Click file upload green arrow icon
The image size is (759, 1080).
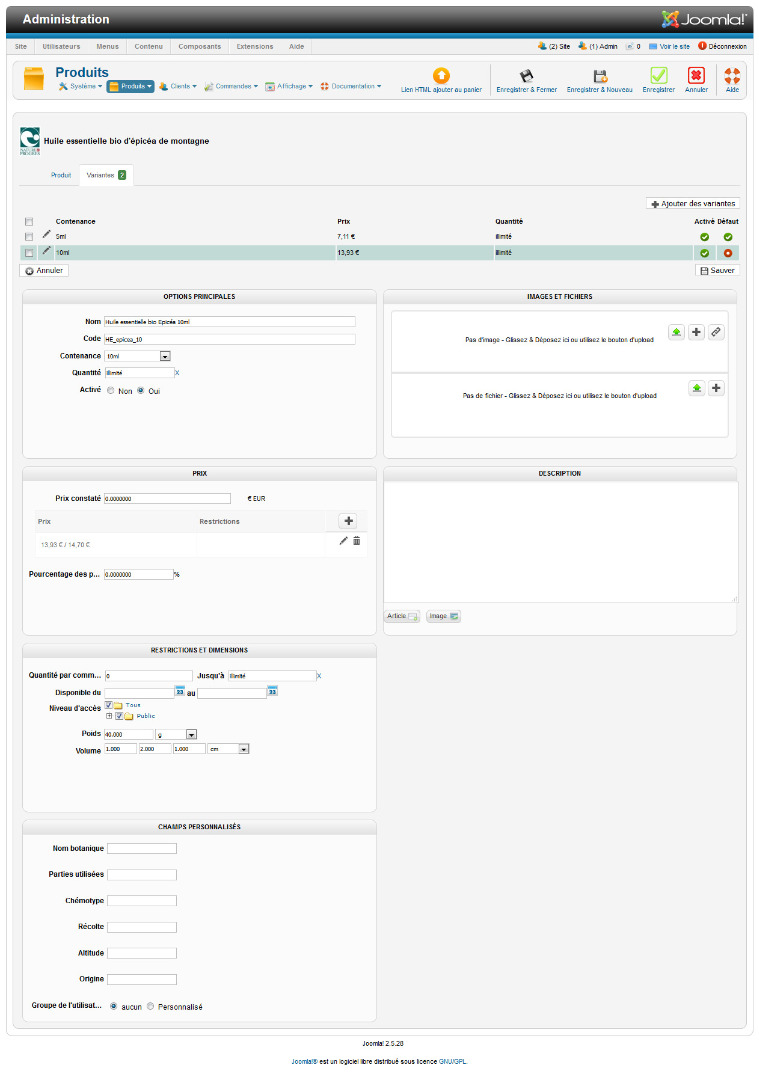point(696,388)
